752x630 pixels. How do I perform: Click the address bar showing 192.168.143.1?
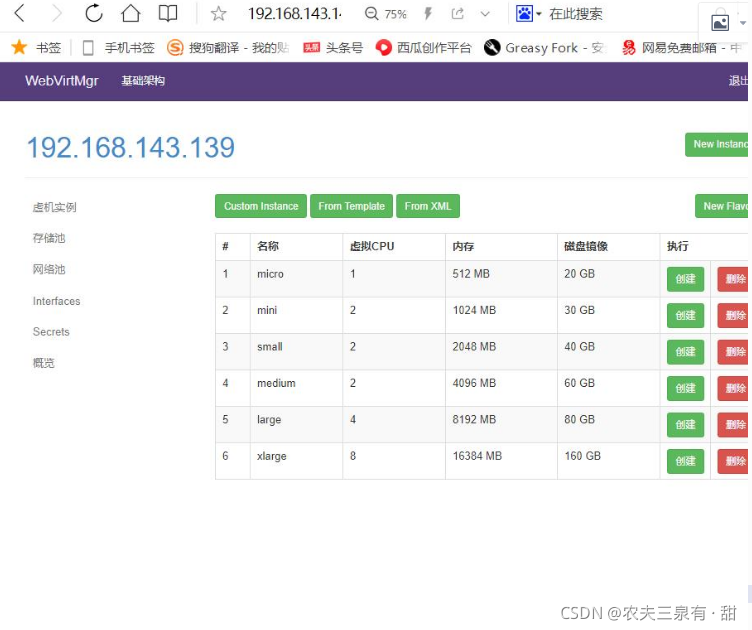click(294, 13)
